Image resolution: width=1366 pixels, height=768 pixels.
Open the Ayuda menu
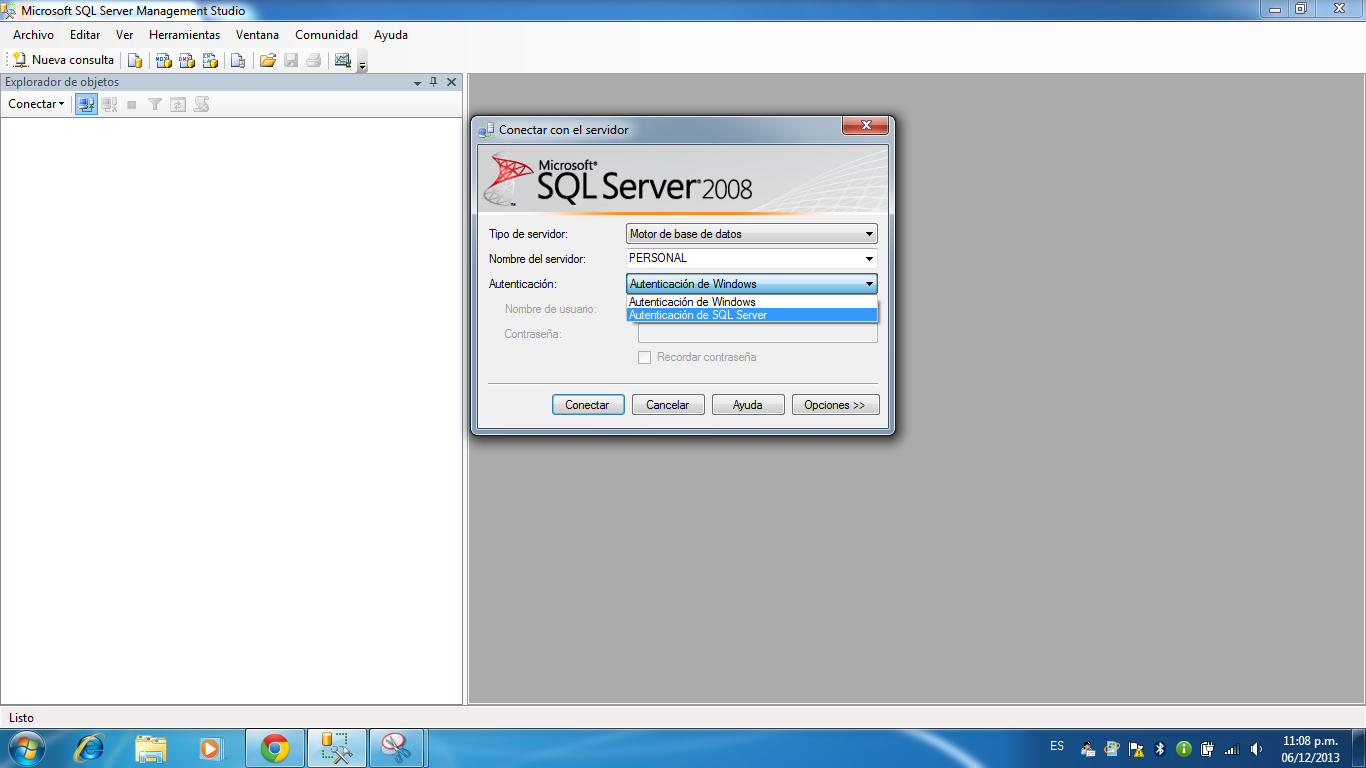(391, 35)
